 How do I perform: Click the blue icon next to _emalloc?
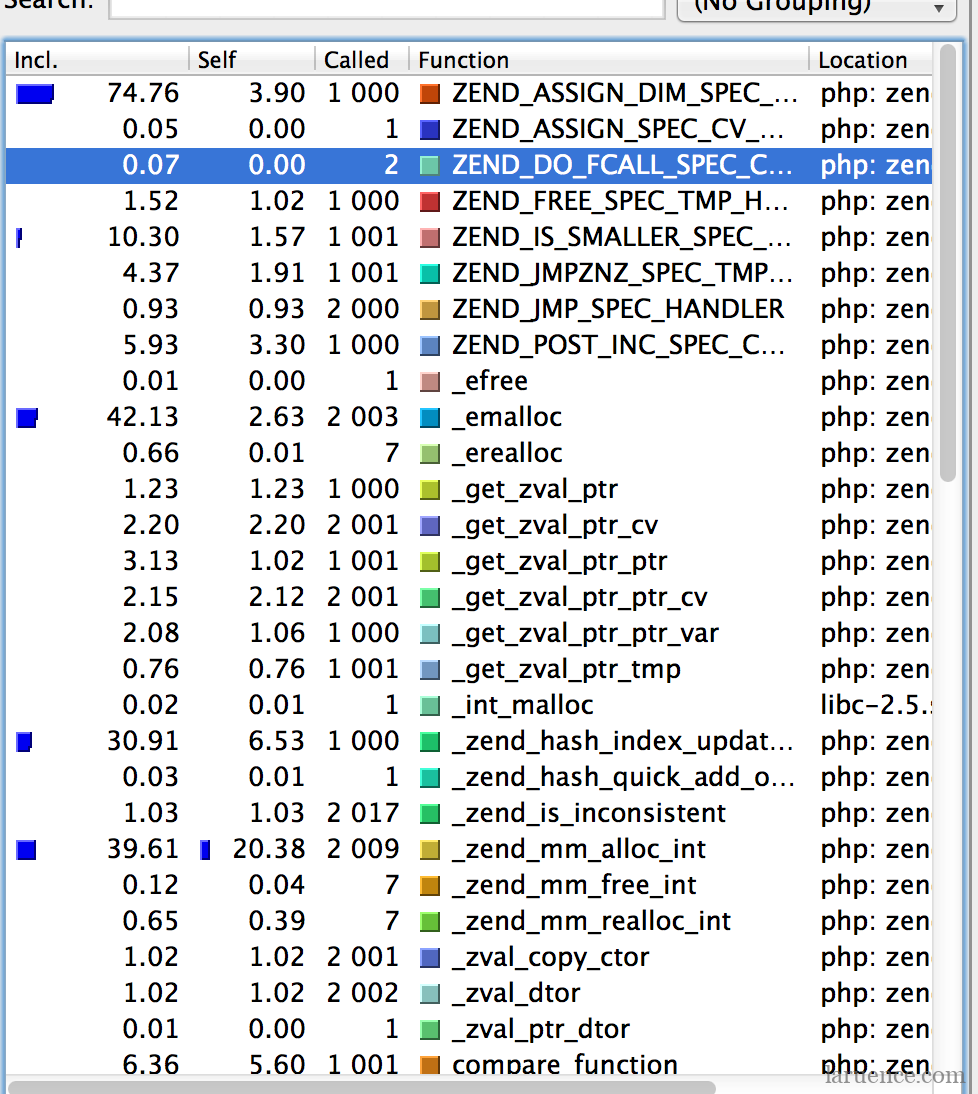point(429,418)
